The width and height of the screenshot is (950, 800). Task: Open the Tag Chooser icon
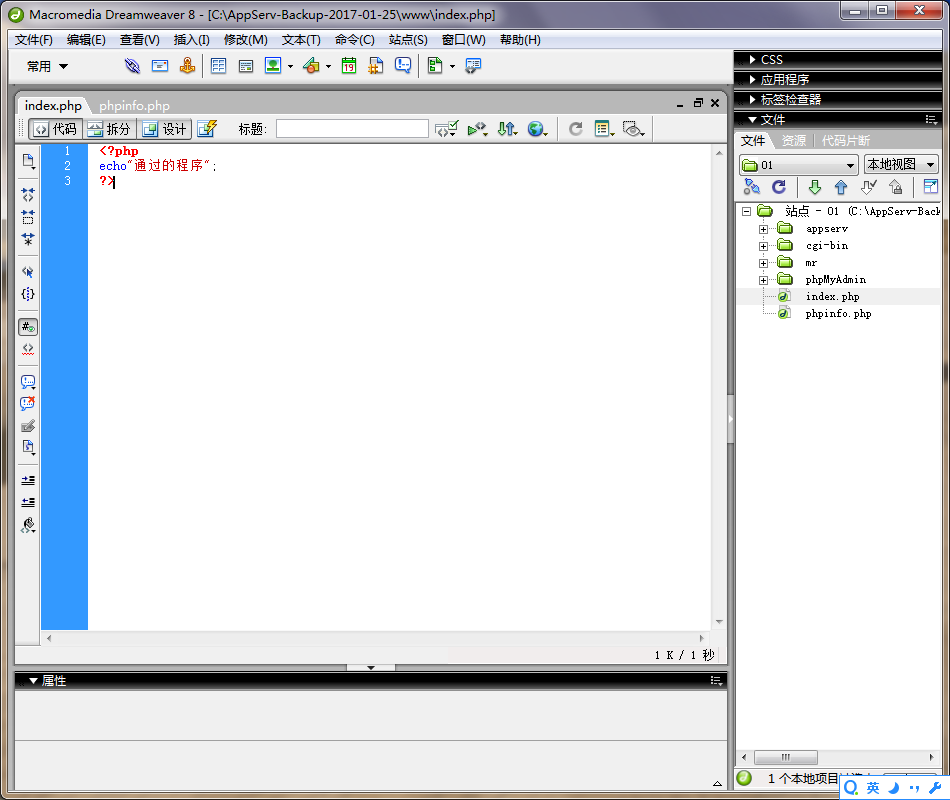coord(473,65)
